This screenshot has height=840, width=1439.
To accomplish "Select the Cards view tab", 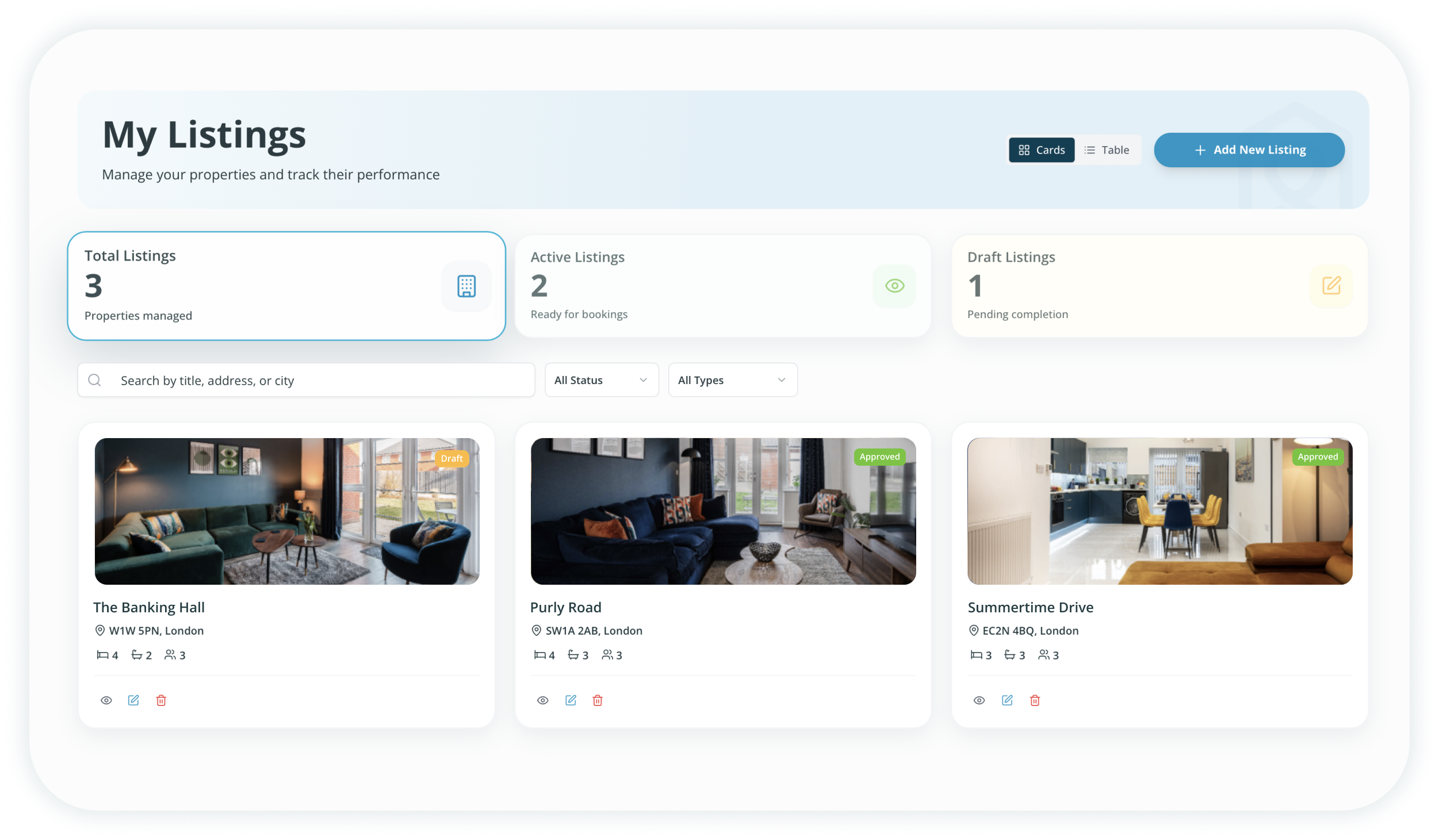I will click(x=1042, y=150).
